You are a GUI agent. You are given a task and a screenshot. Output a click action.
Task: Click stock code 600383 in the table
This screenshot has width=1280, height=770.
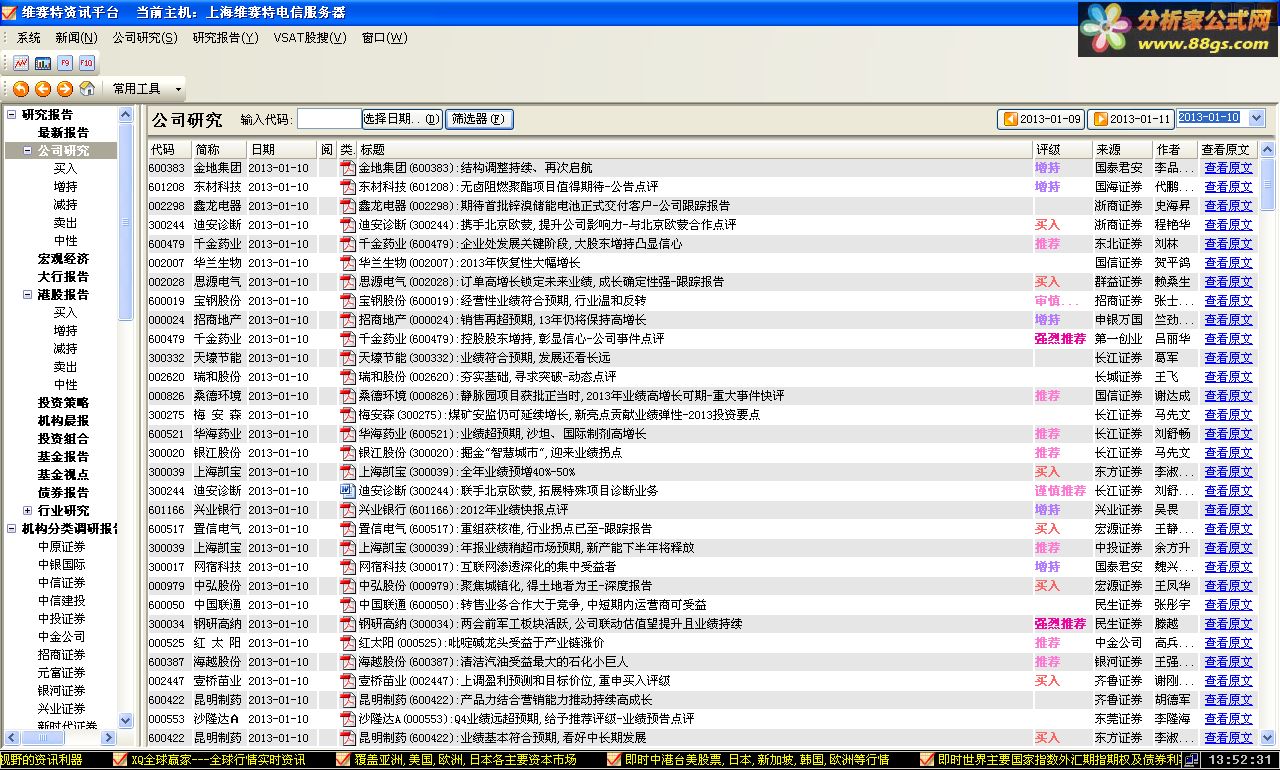[x=167, y=168]
